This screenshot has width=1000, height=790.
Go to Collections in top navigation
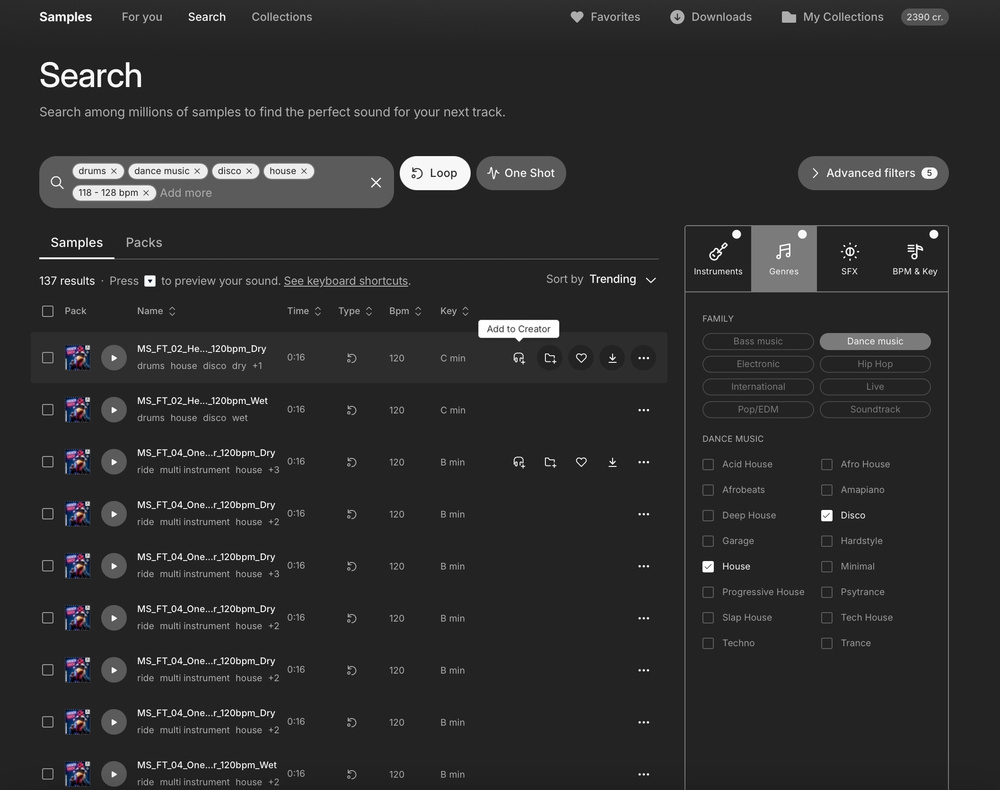pyautogui.click(x=282, y=17)
